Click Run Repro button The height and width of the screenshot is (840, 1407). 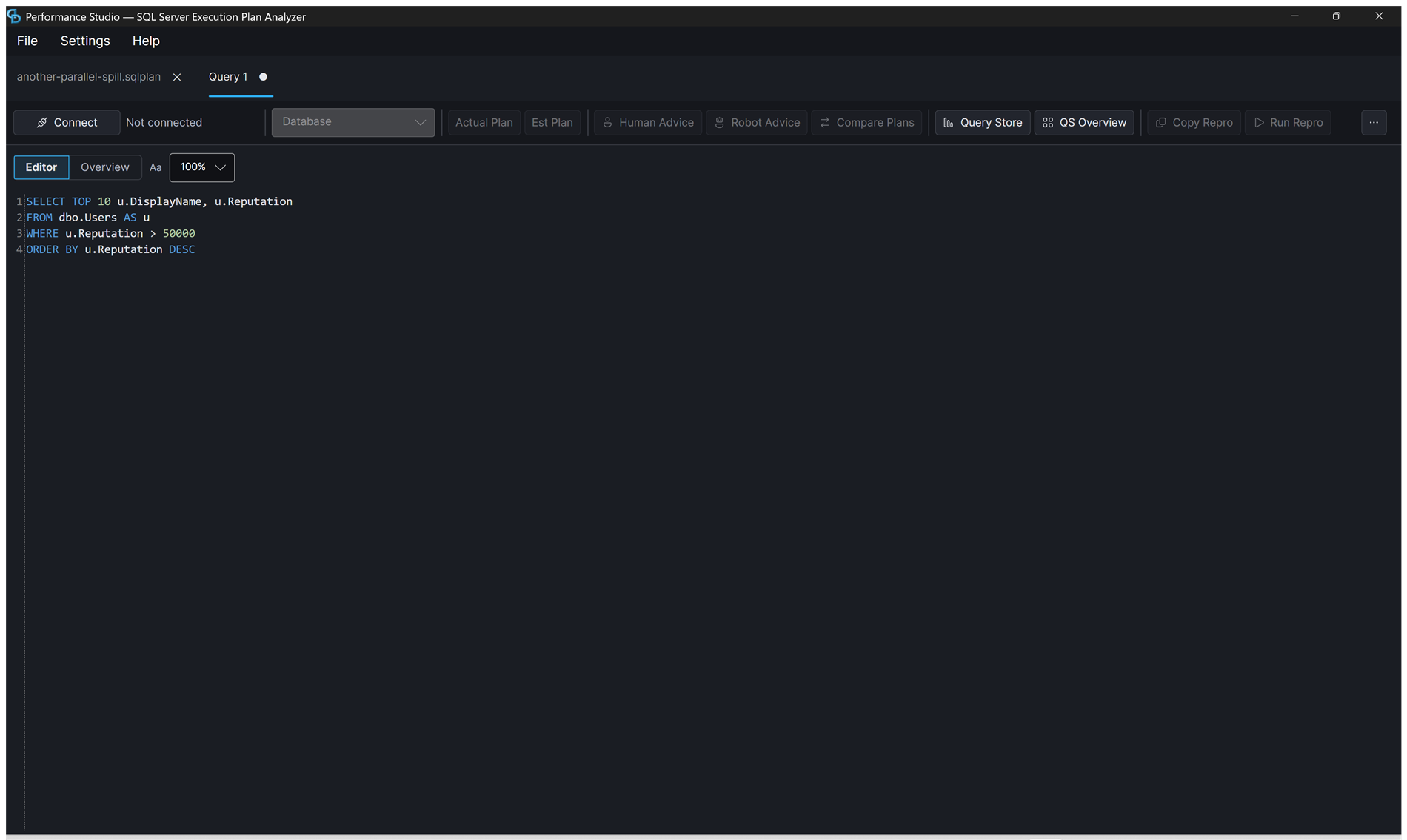1288,122
